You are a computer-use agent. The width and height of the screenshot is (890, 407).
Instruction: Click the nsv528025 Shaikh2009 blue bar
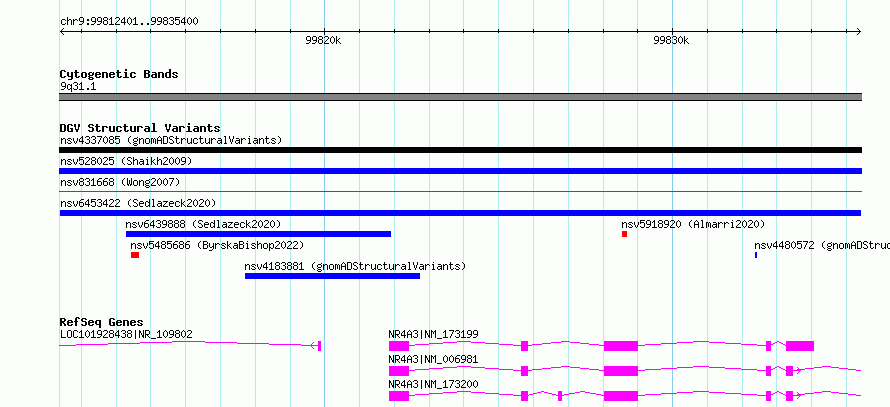coord(460,171)
